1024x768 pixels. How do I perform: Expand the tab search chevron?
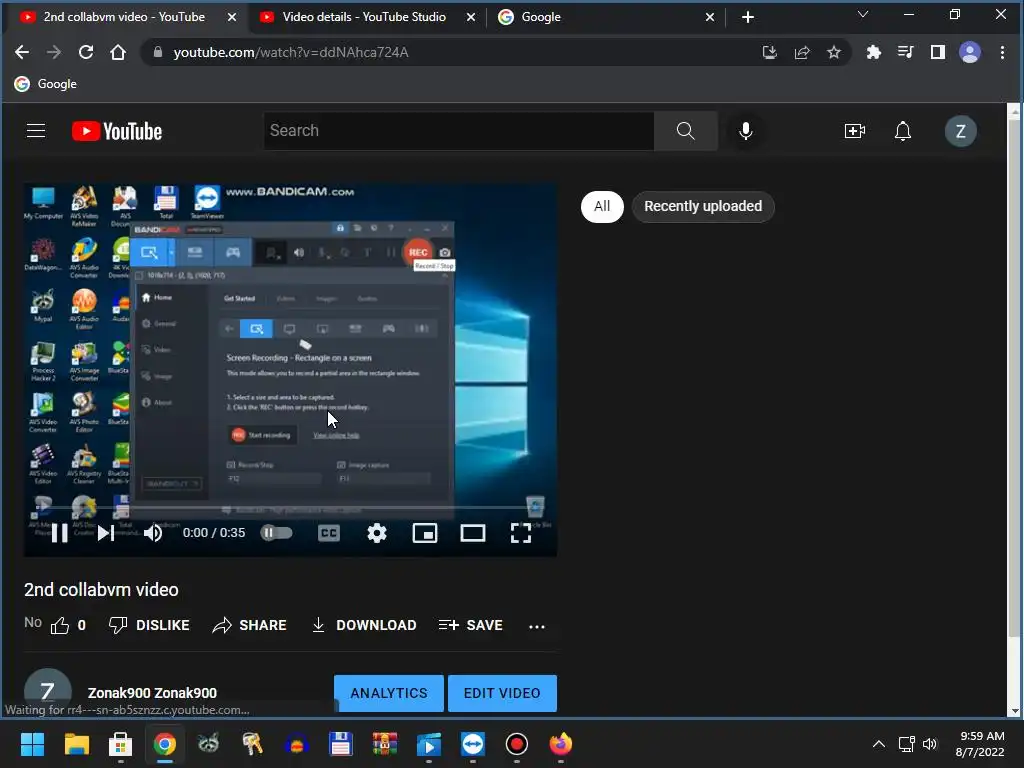(x=863, y=14)
